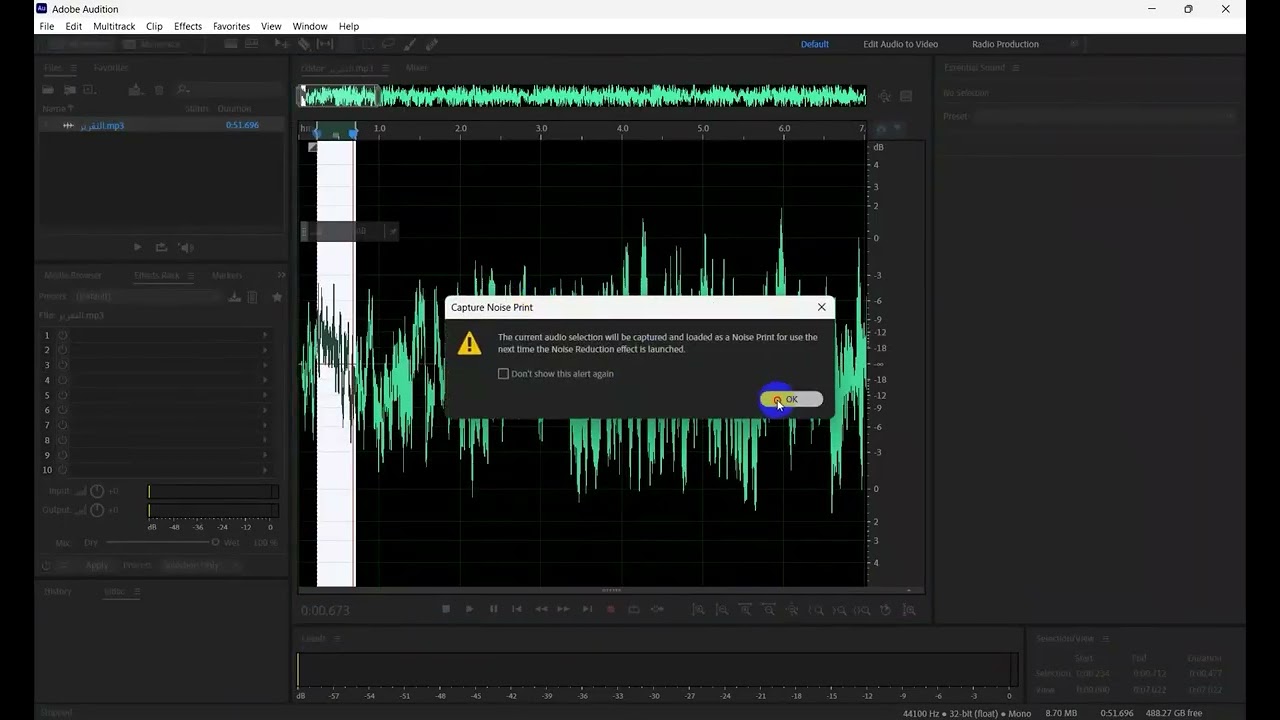
Task: Expand hidden panel tabs with the double-arrow
Action: [281, 275]
